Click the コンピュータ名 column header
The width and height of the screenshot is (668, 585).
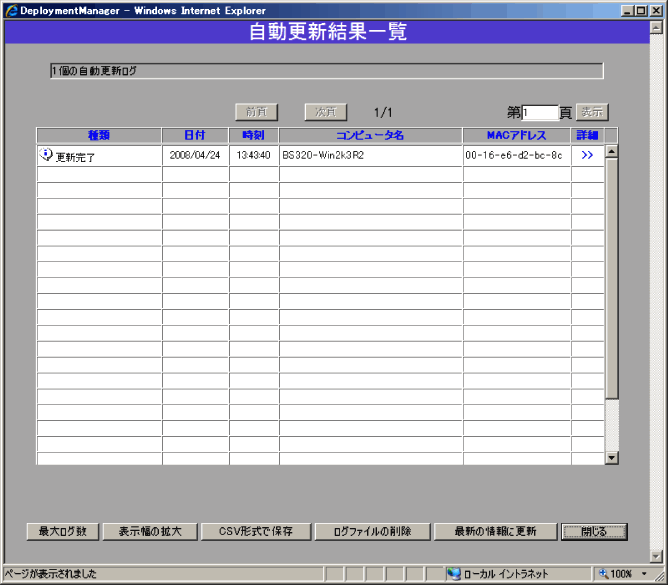point(370,135)
